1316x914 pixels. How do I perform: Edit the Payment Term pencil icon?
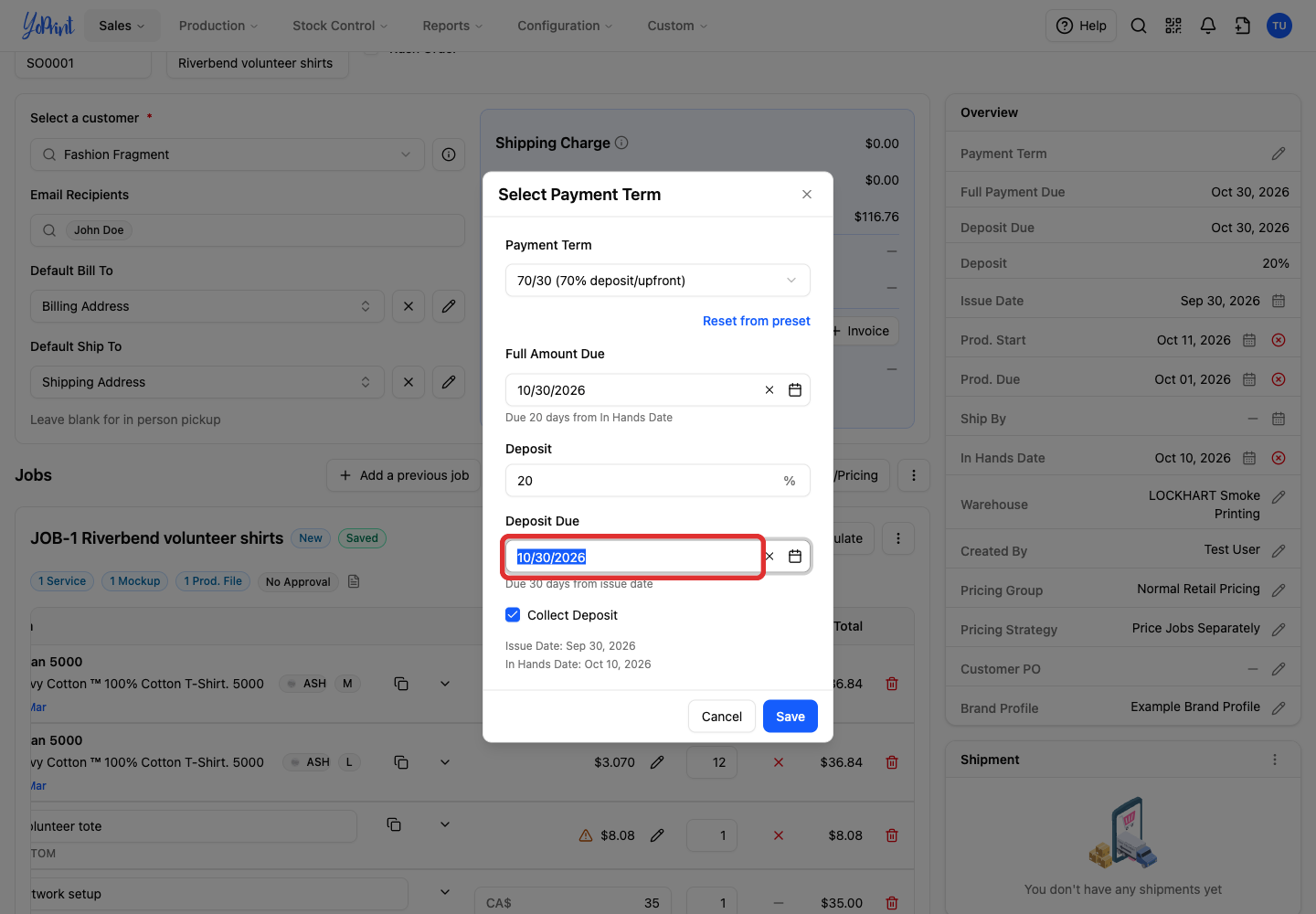(x=1279, y=154)
